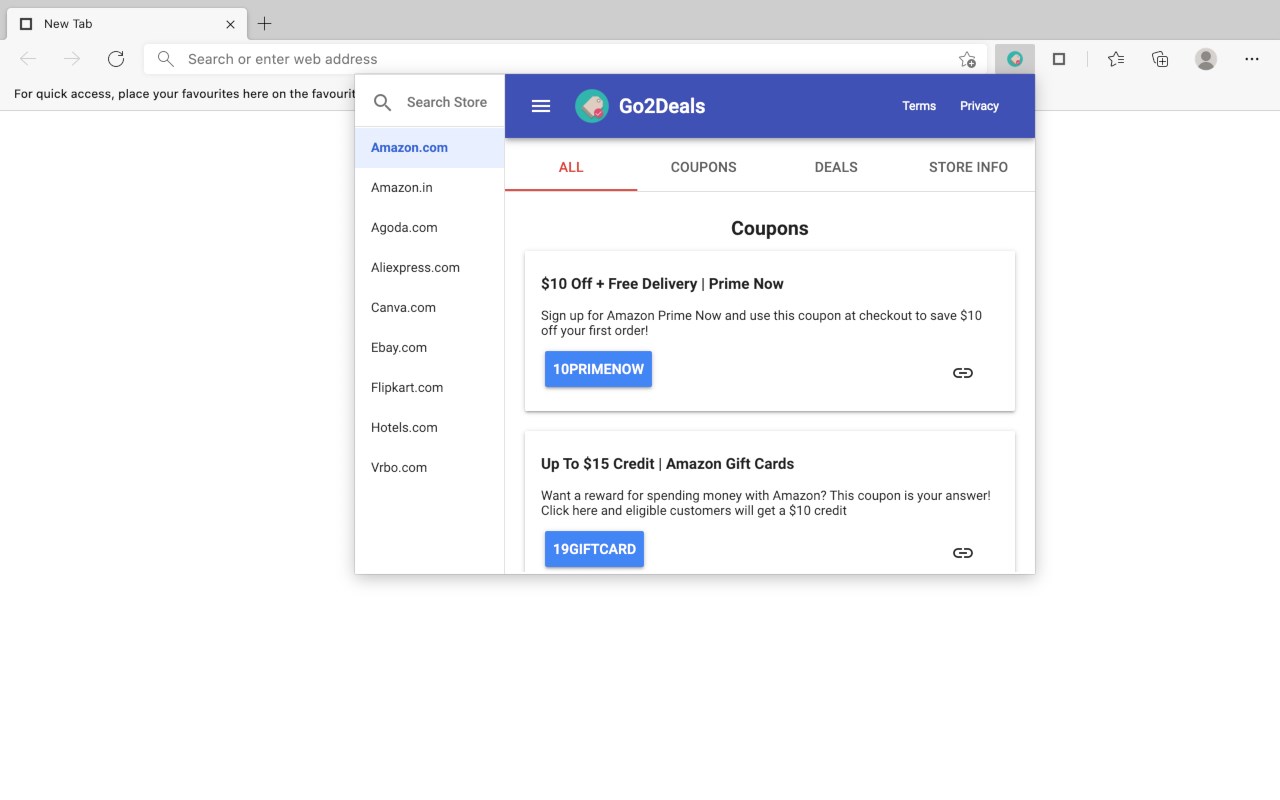Switch to the DEALS tab

tap(836, 167)
